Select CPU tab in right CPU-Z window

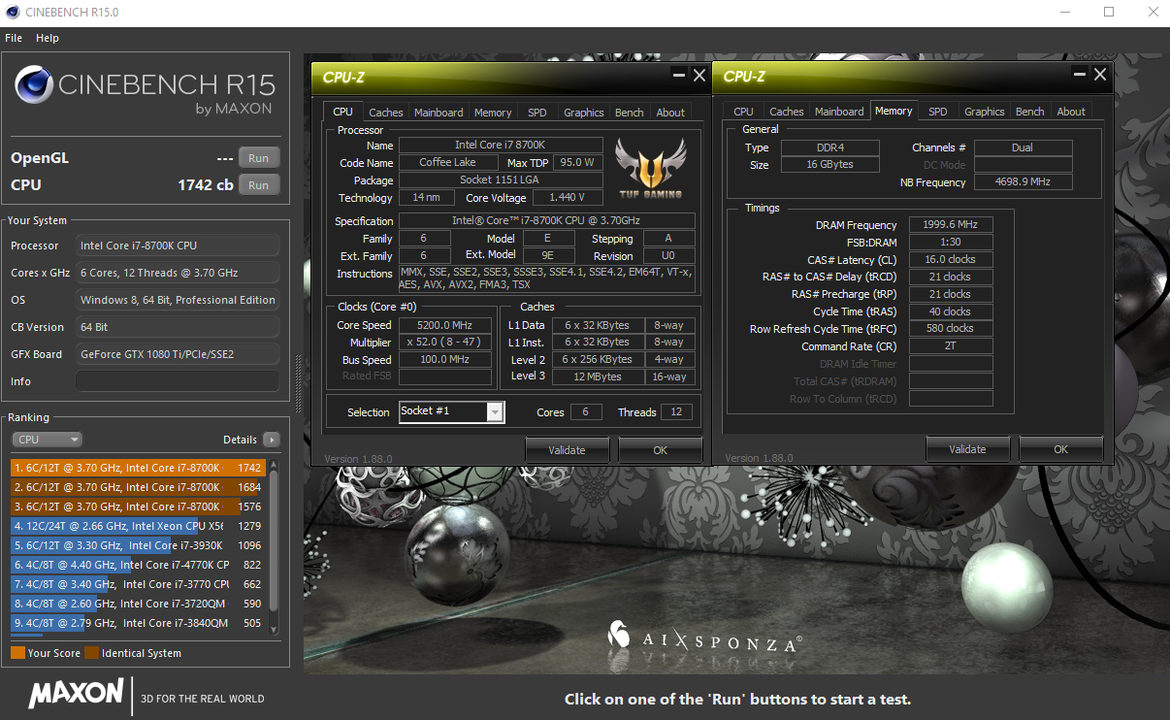tap(743, 111)
